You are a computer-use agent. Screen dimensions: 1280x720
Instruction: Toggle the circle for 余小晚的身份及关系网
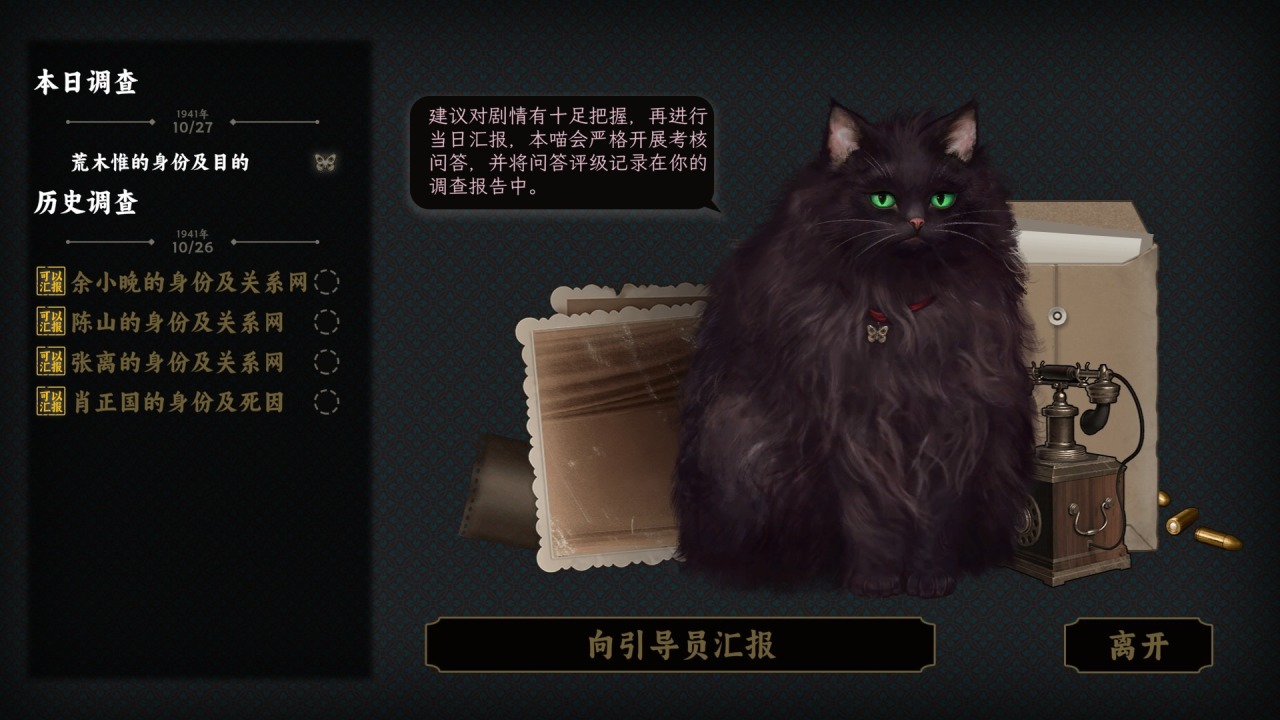point(326,282)
